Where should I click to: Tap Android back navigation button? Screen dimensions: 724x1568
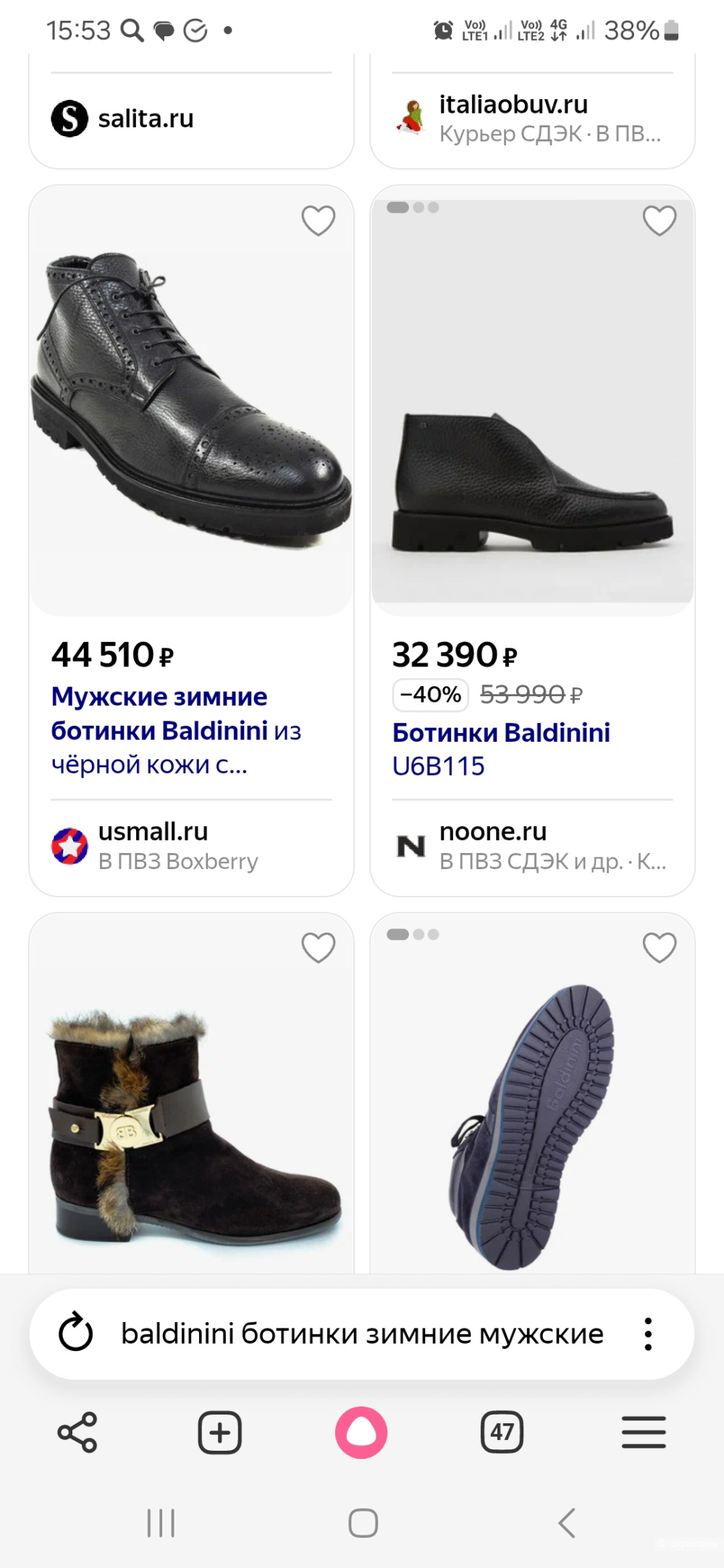tap(567, 1522)
